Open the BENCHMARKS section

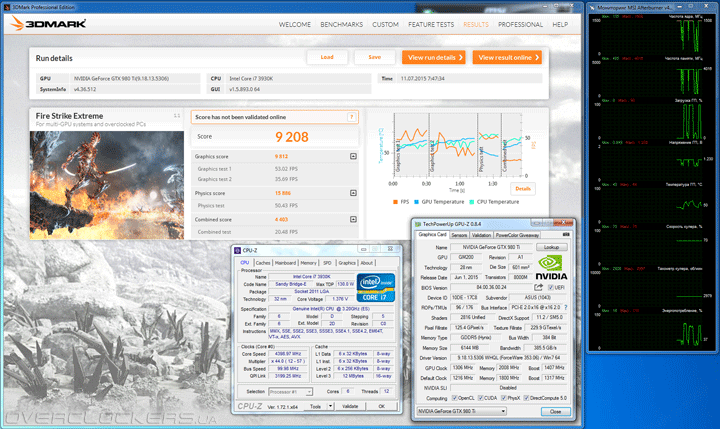point(342,24)
